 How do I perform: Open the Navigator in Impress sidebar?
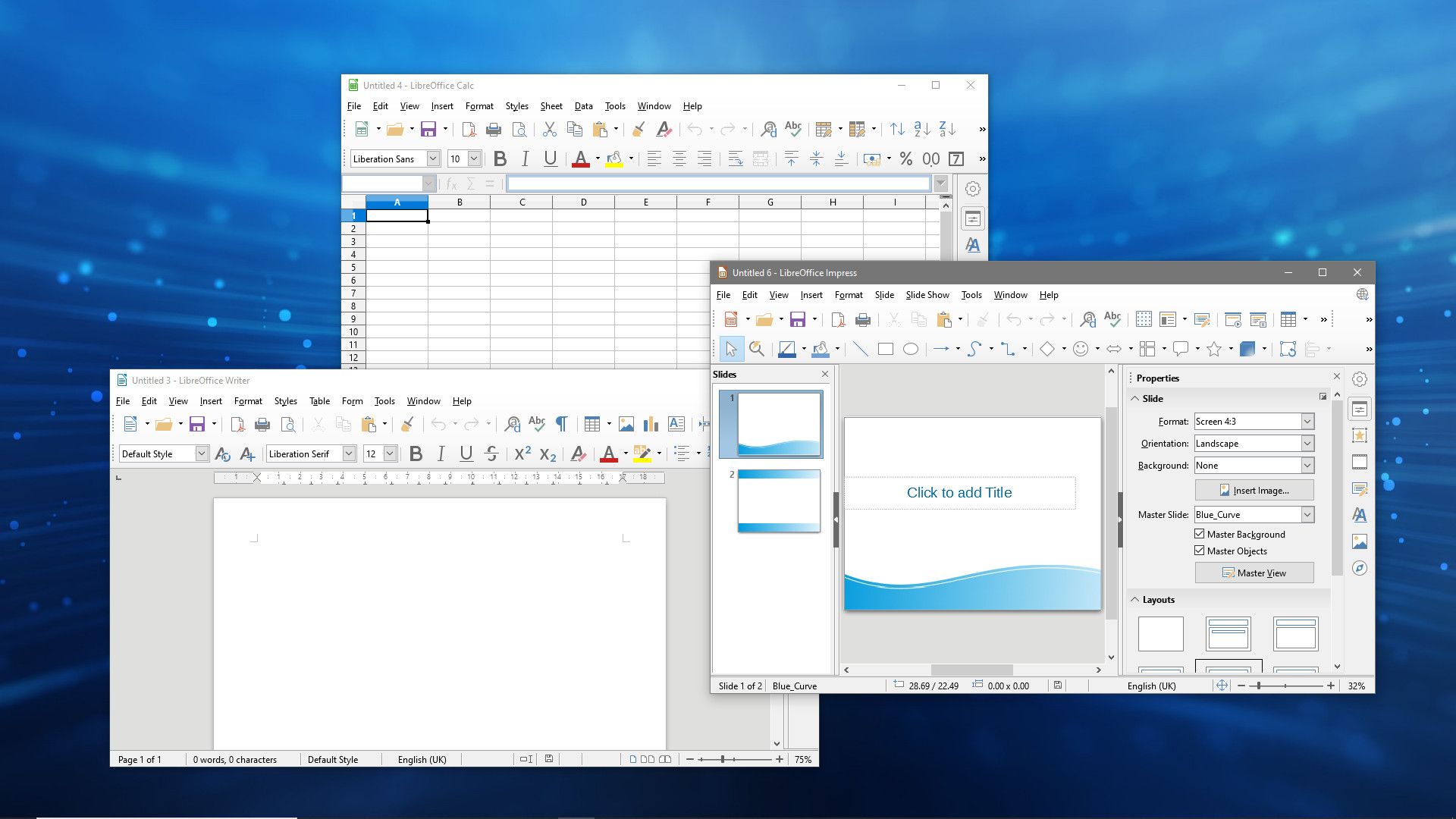coord(1360,567)
